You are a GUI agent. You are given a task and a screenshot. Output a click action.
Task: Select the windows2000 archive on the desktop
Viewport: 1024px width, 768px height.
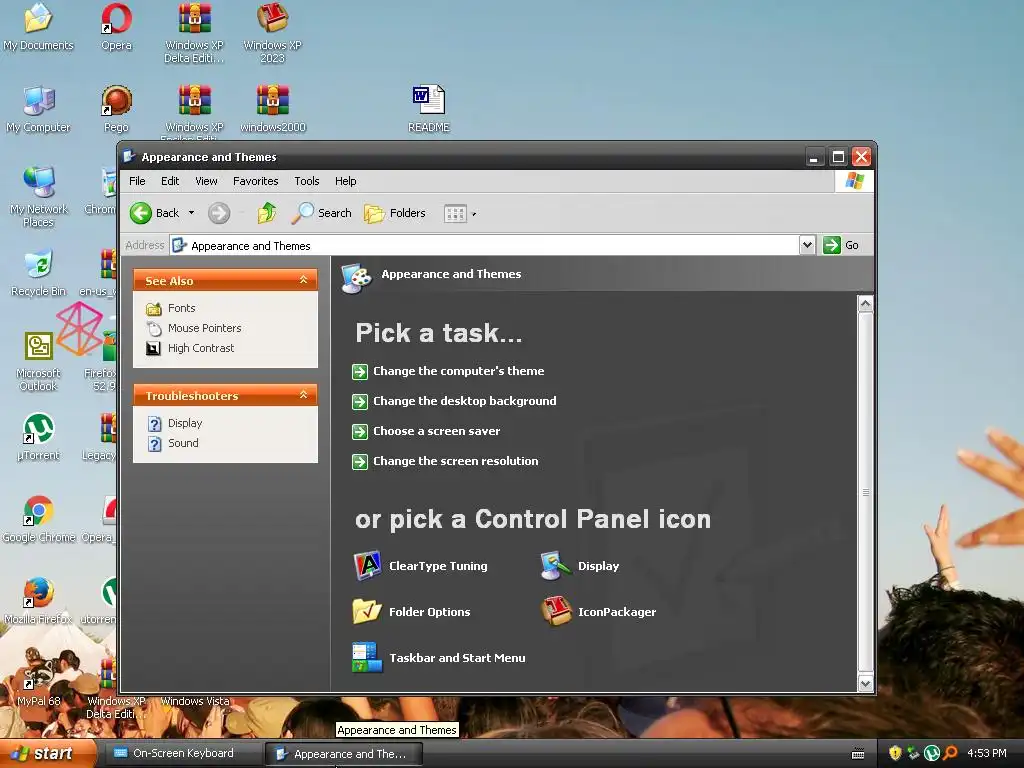272,109
